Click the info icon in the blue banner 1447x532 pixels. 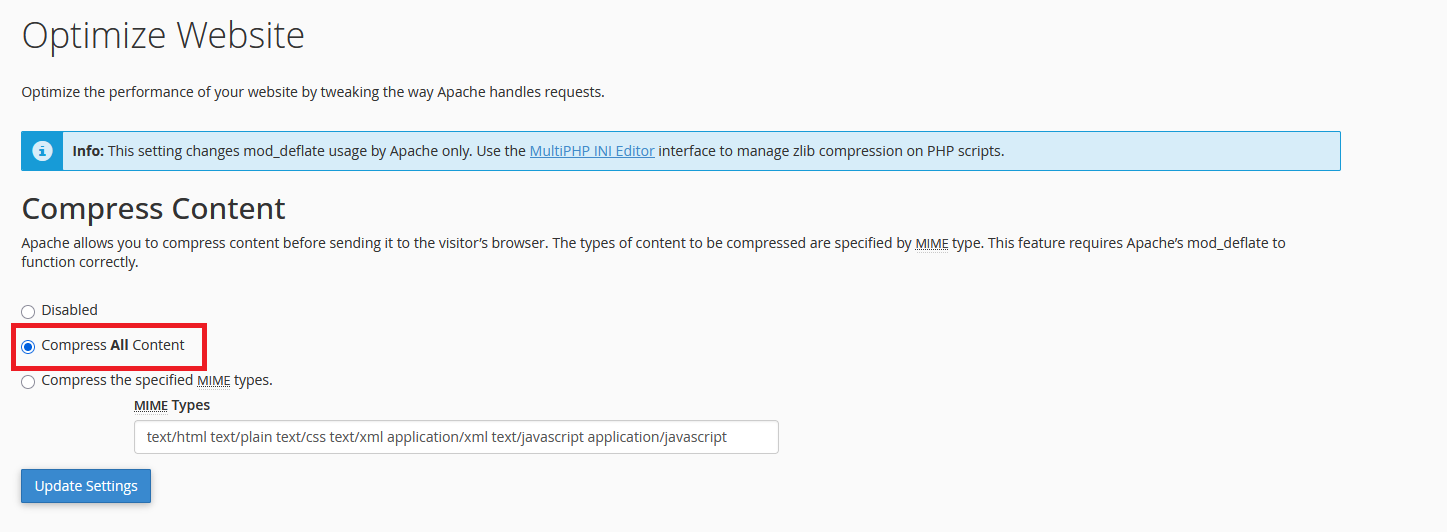42,151
